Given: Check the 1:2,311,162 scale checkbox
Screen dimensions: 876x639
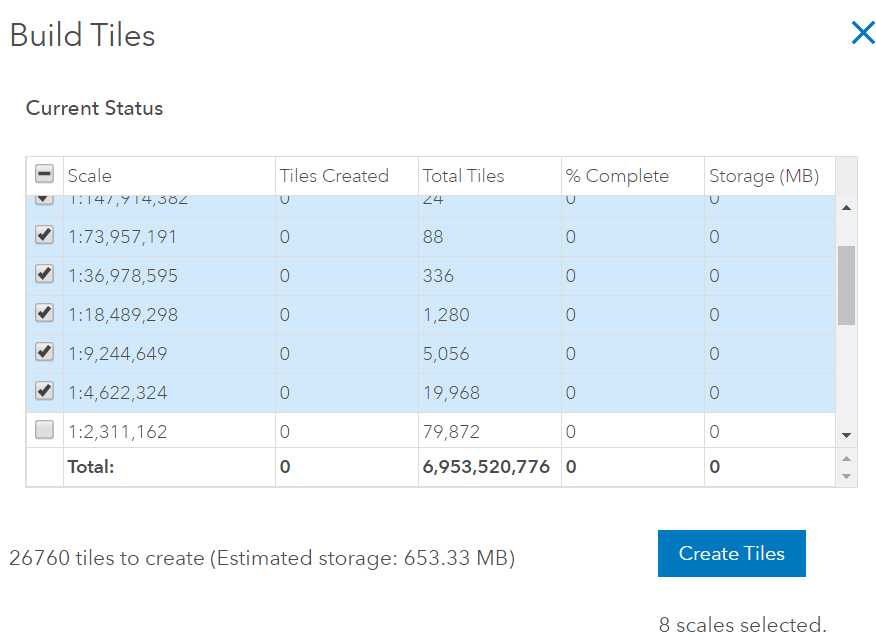Looking at the screenshot, I should pos(44,431).
